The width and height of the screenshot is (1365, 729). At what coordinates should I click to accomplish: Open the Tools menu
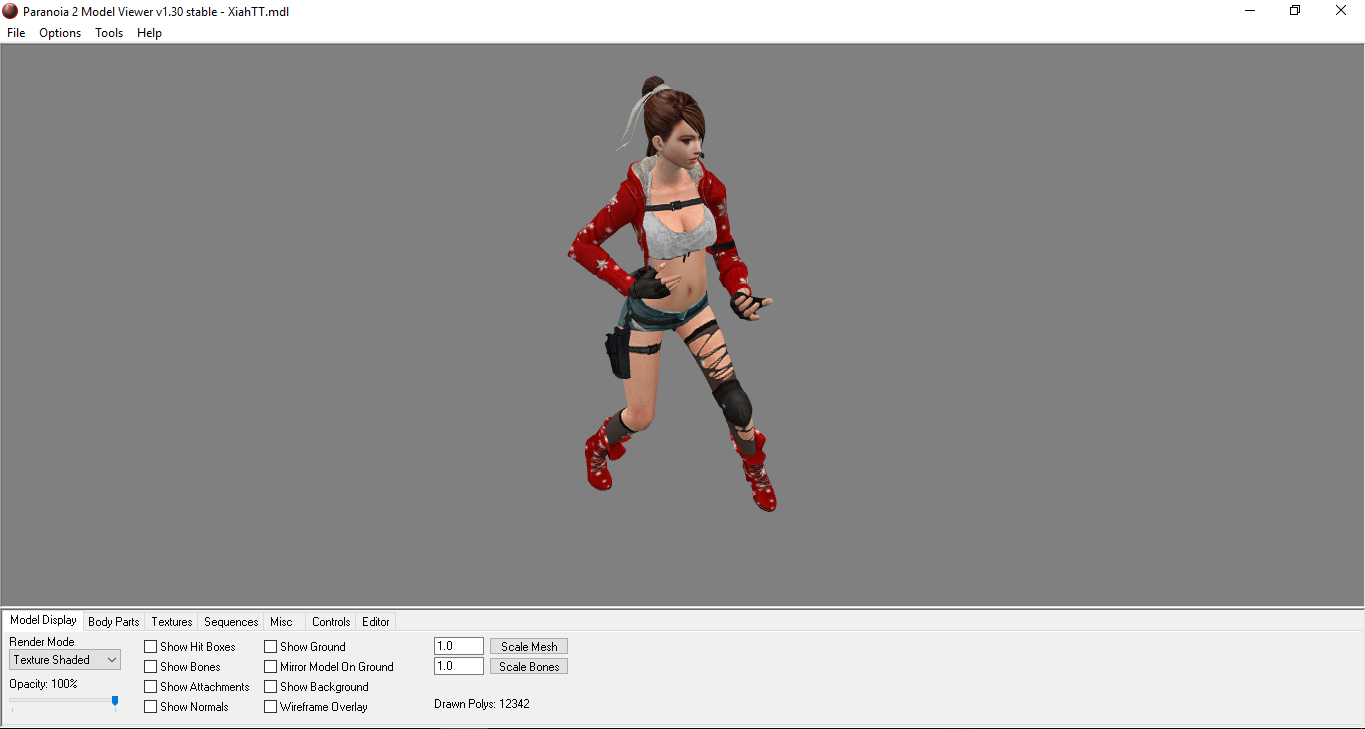pyautogui.click(x=109, y=33)
